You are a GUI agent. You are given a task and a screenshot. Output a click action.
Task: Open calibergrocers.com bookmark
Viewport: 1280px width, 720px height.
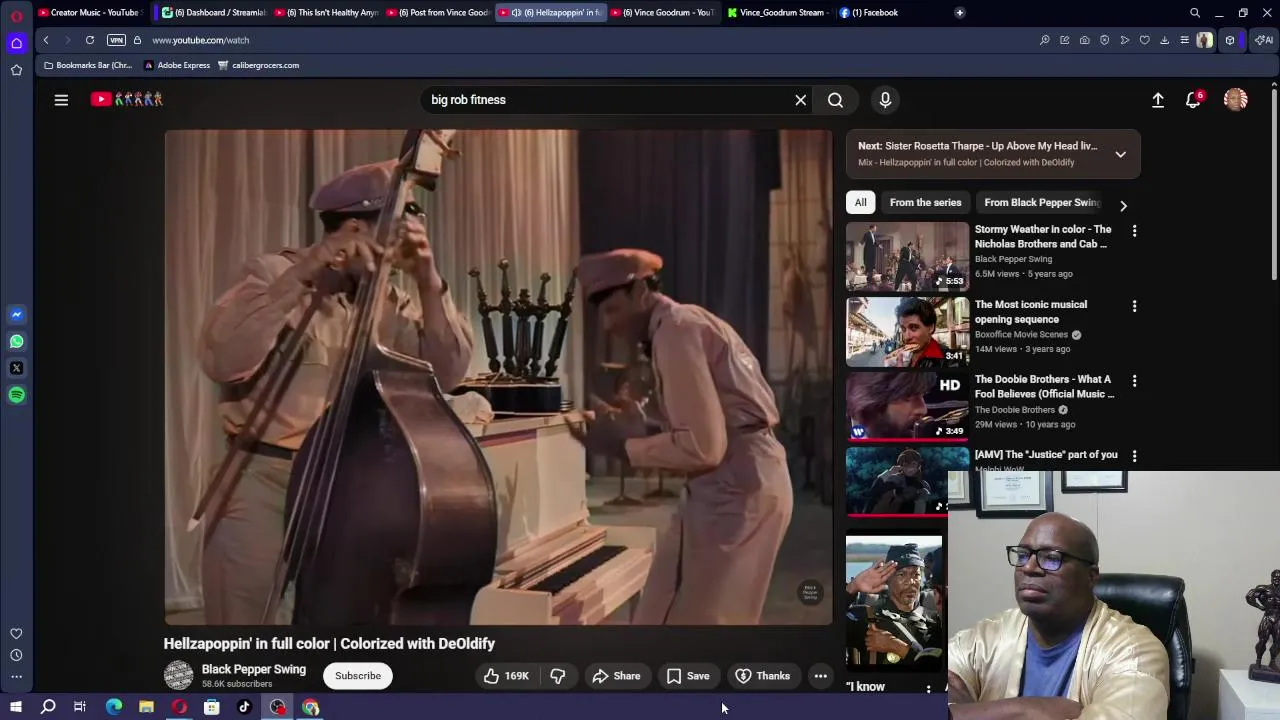258,65
